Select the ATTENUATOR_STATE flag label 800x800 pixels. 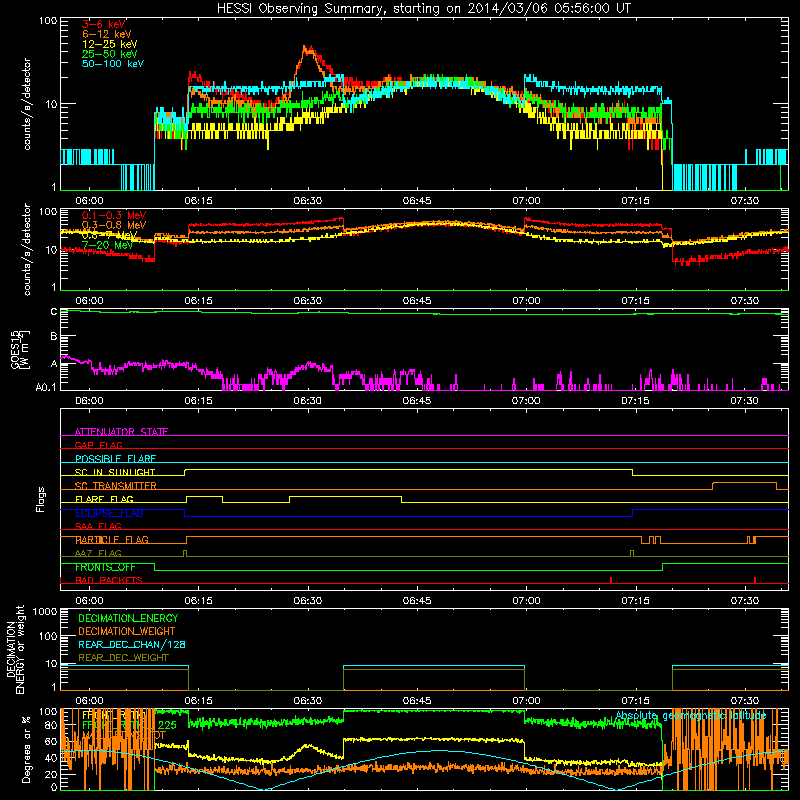[x=121, y=432]
